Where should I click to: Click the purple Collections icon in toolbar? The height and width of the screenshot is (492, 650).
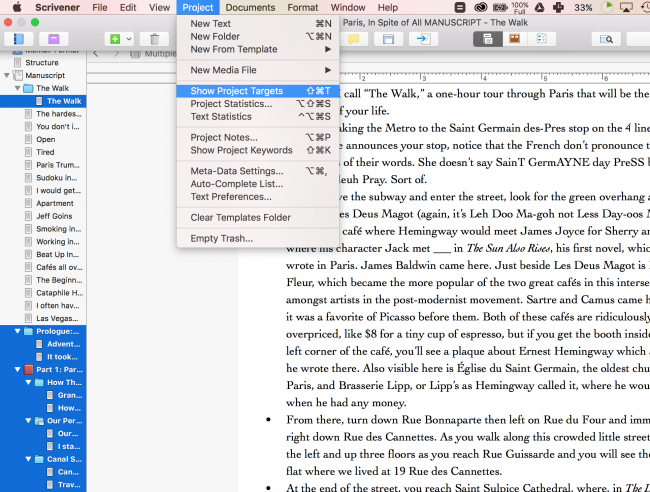tap(52, 39)
